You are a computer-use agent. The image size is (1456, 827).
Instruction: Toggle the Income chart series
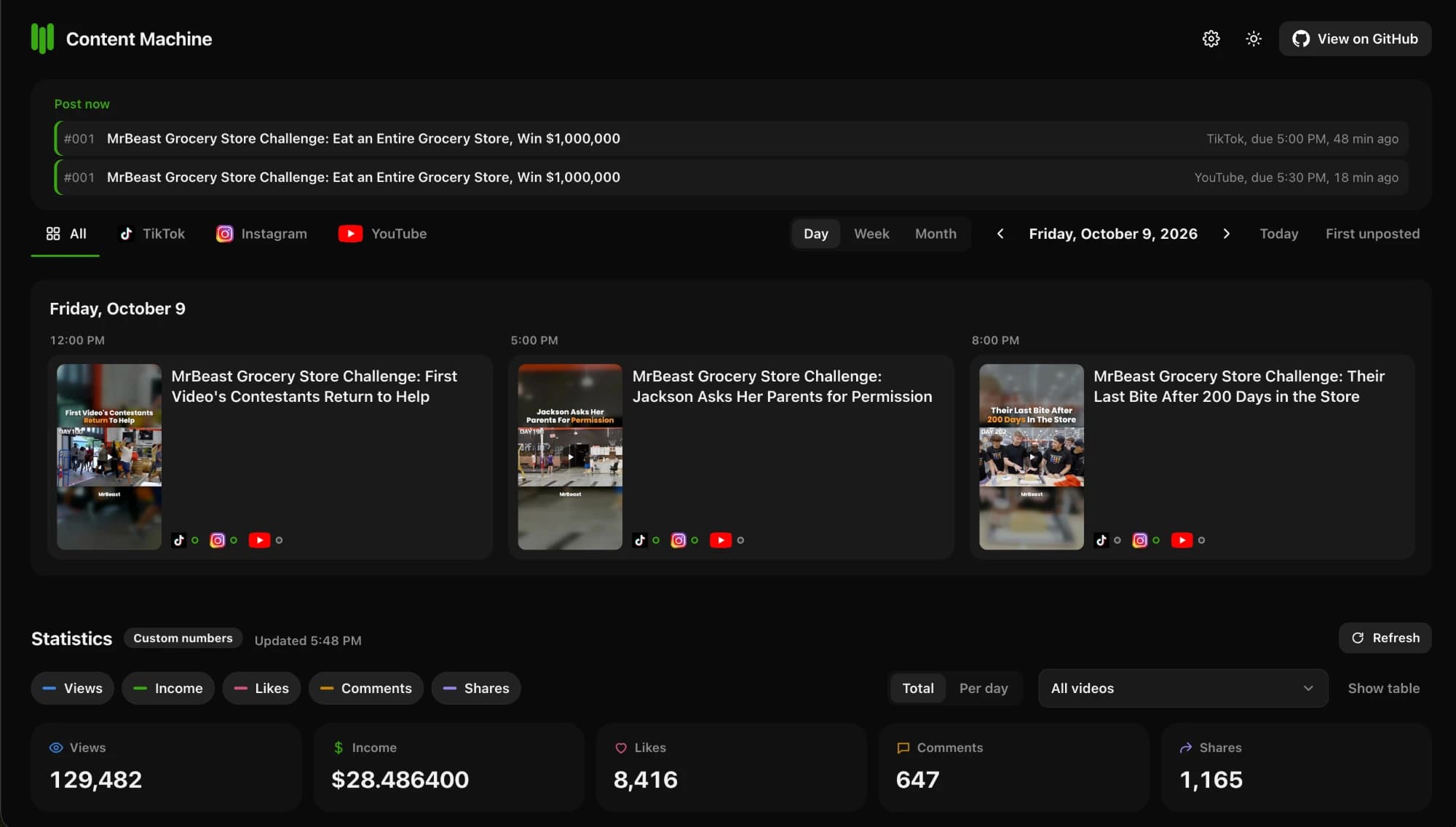168,688
